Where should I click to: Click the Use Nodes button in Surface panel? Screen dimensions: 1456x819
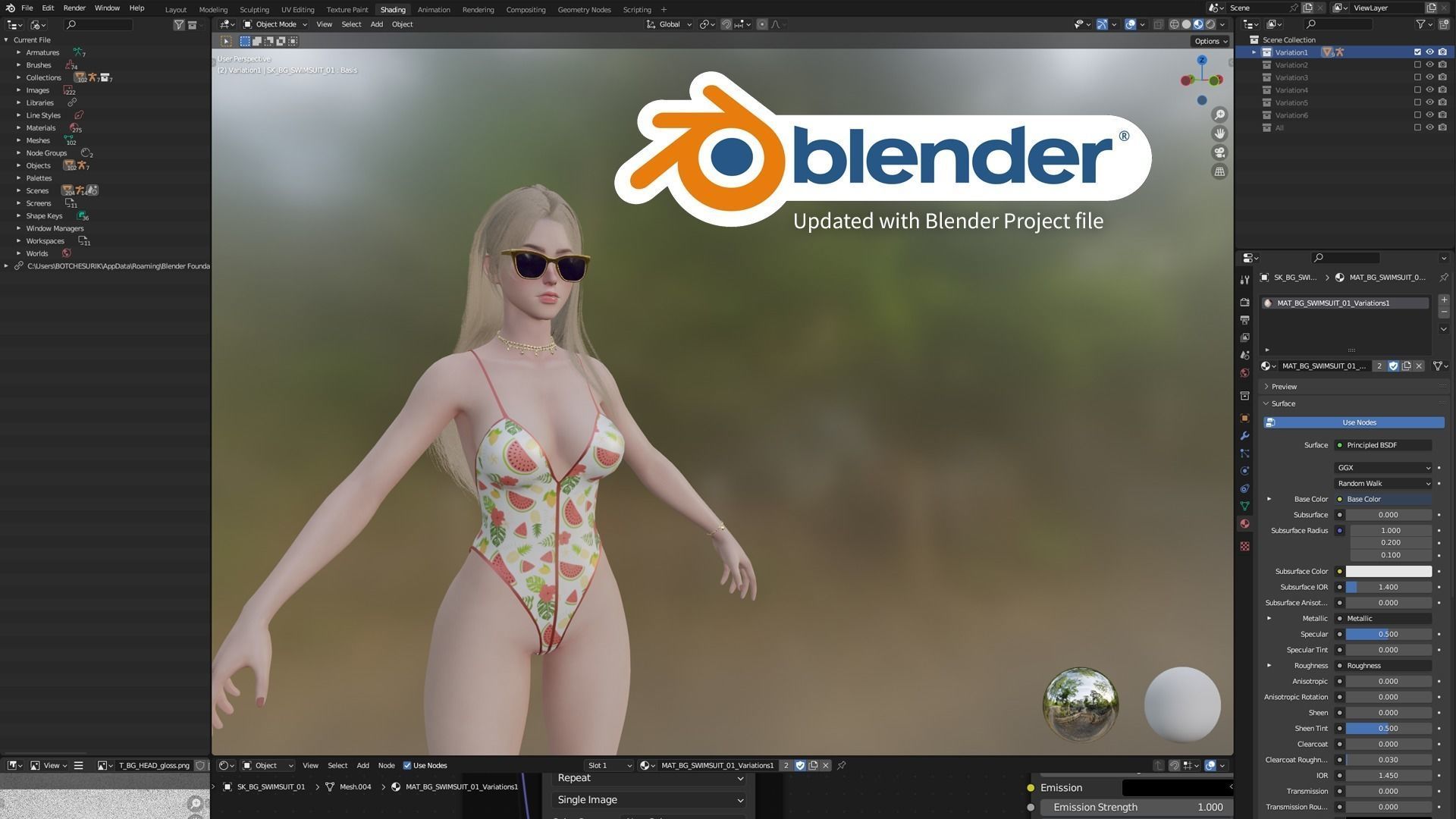(x=1354, y=422)
